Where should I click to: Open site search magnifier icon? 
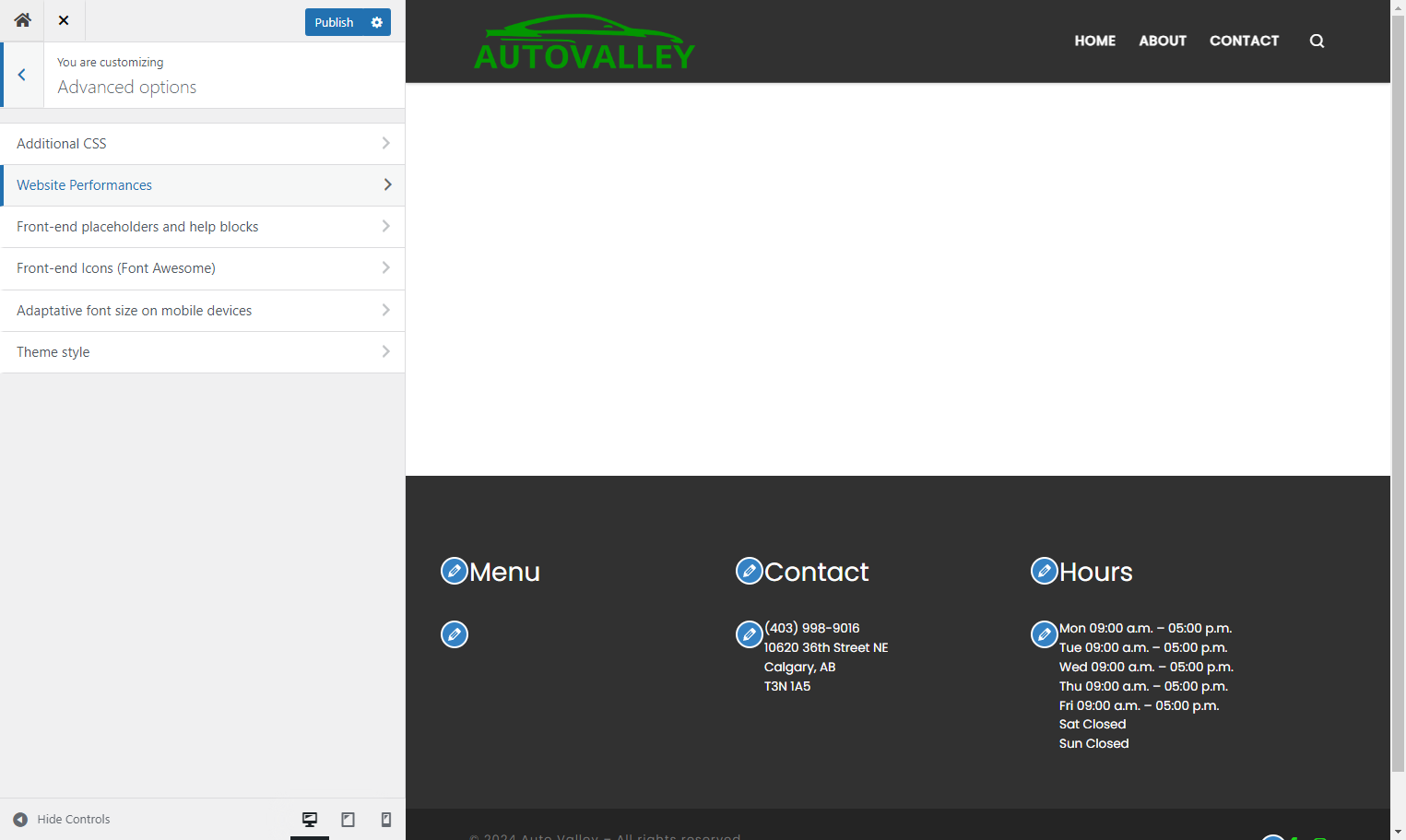(1317, 41)
